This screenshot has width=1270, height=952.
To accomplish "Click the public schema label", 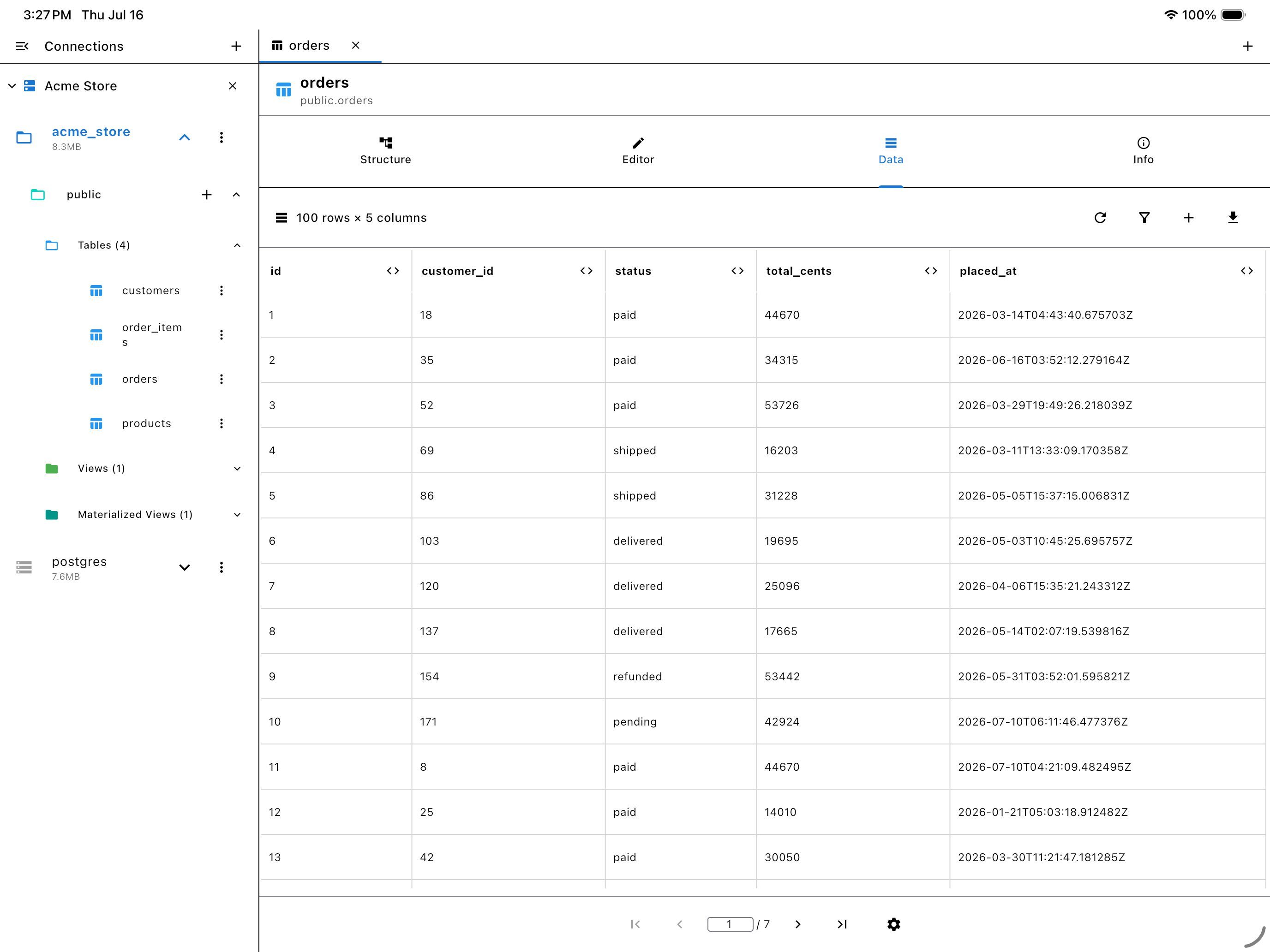I will 84,195.
